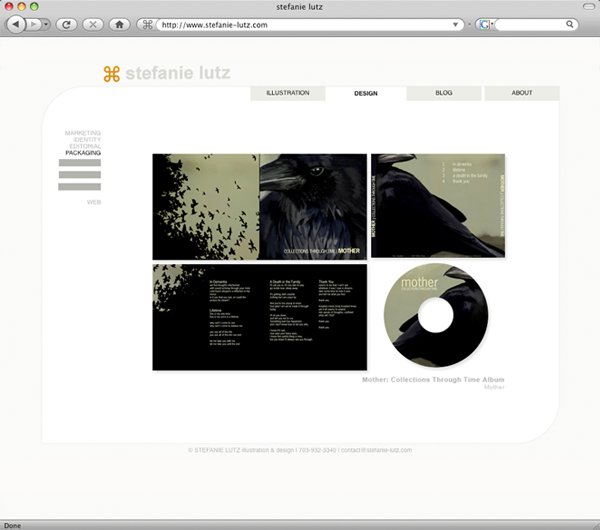The width and height of the screenshot is (600, 530).
Task: Reload the page with the refresh button
Action: point(67,24)
